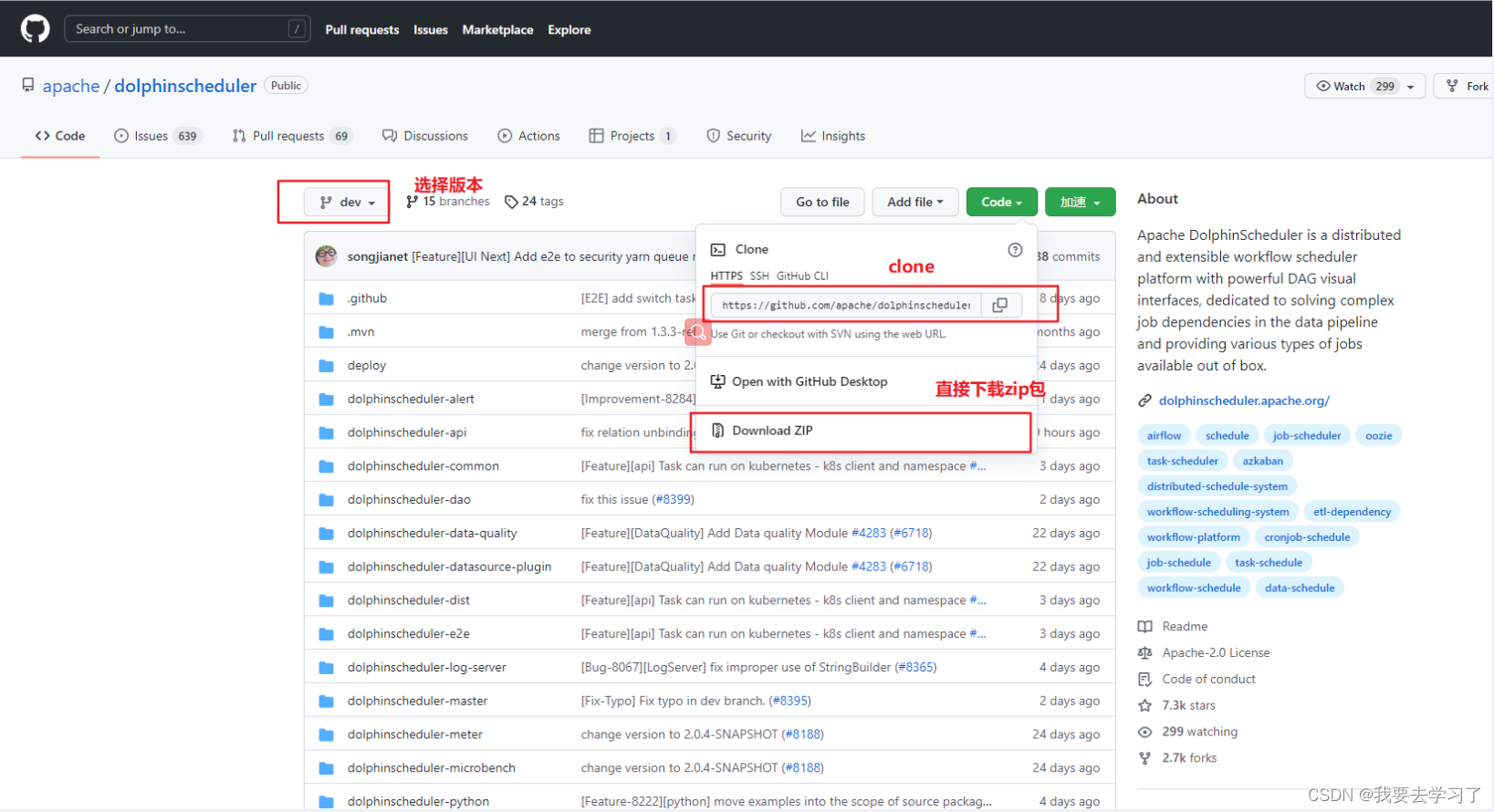
Task: Click the dolphinscheduler-python folder icon
Action: [x=326, y=802]
